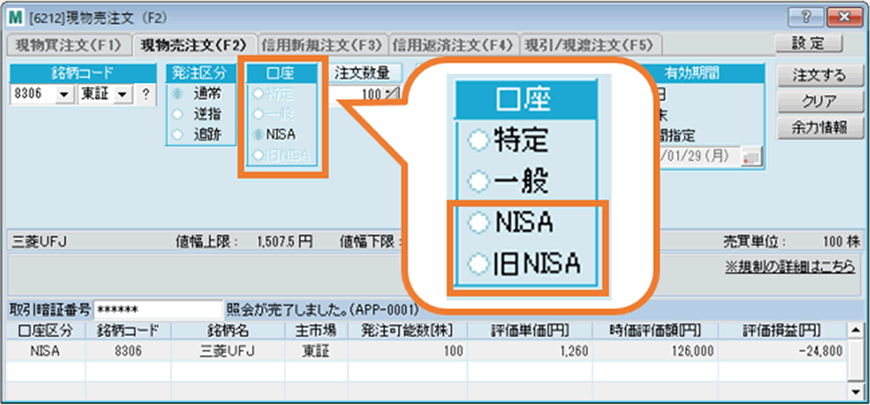Click the 三菱UFJ cell in the holdings table
The height and width of the screenshot is (405, 870).
tap(228, 351)
